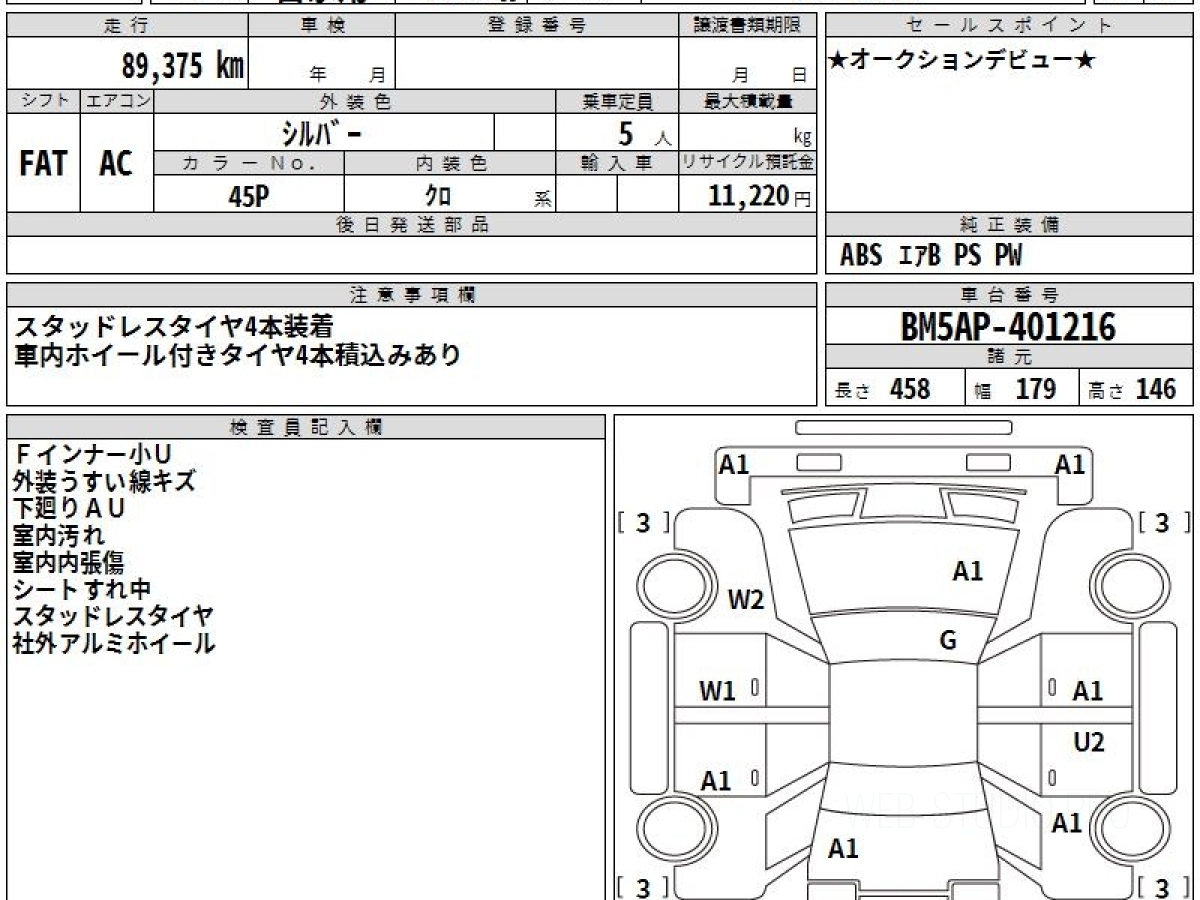This screenshot has width=1200, height=900.
Task: Click the ★オークションデビュー★ sales point text
Action: [962, 61]
